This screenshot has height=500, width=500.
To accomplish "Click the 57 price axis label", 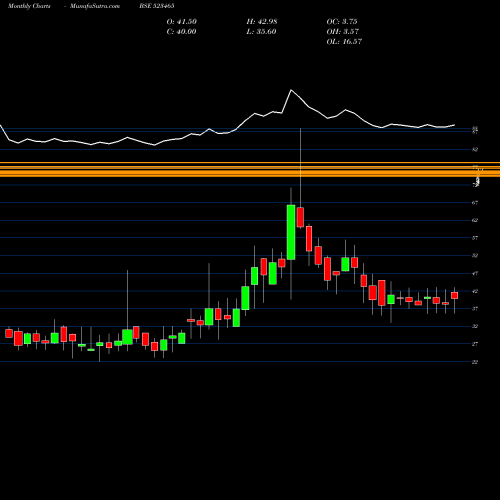I will tap(475, 238).
